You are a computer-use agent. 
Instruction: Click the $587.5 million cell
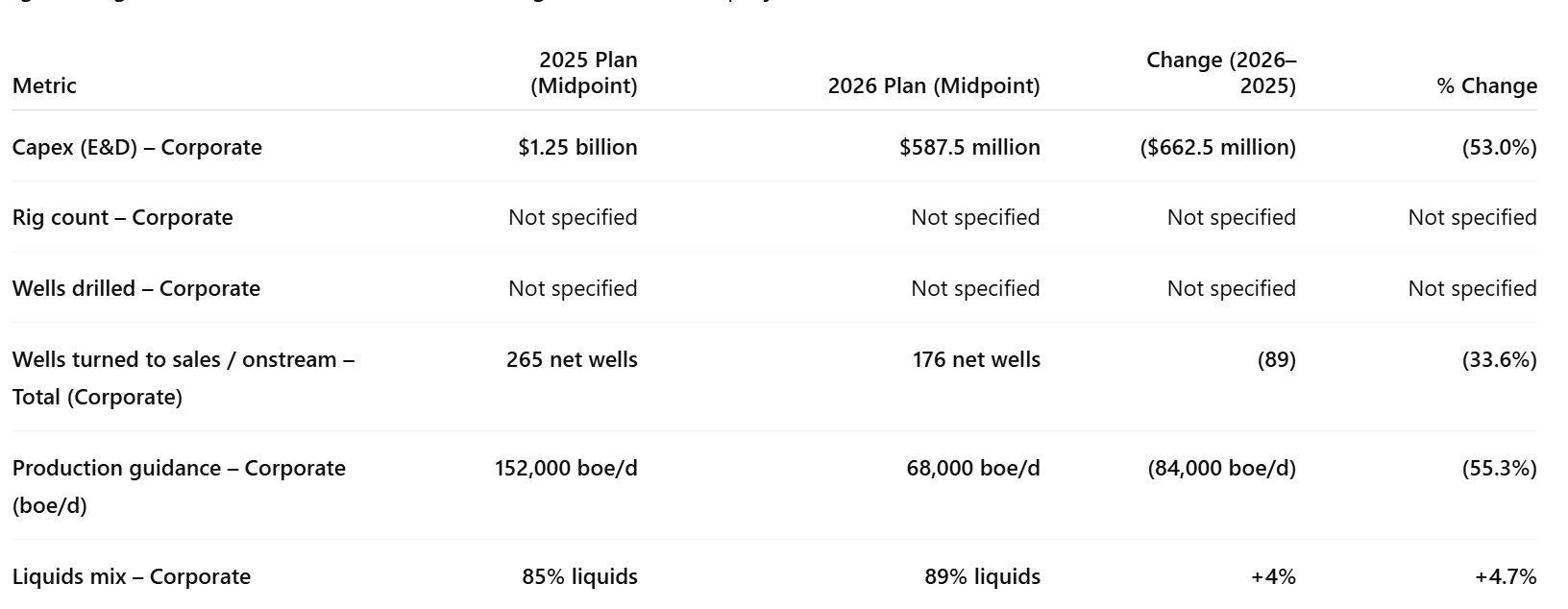coord(969,147)
